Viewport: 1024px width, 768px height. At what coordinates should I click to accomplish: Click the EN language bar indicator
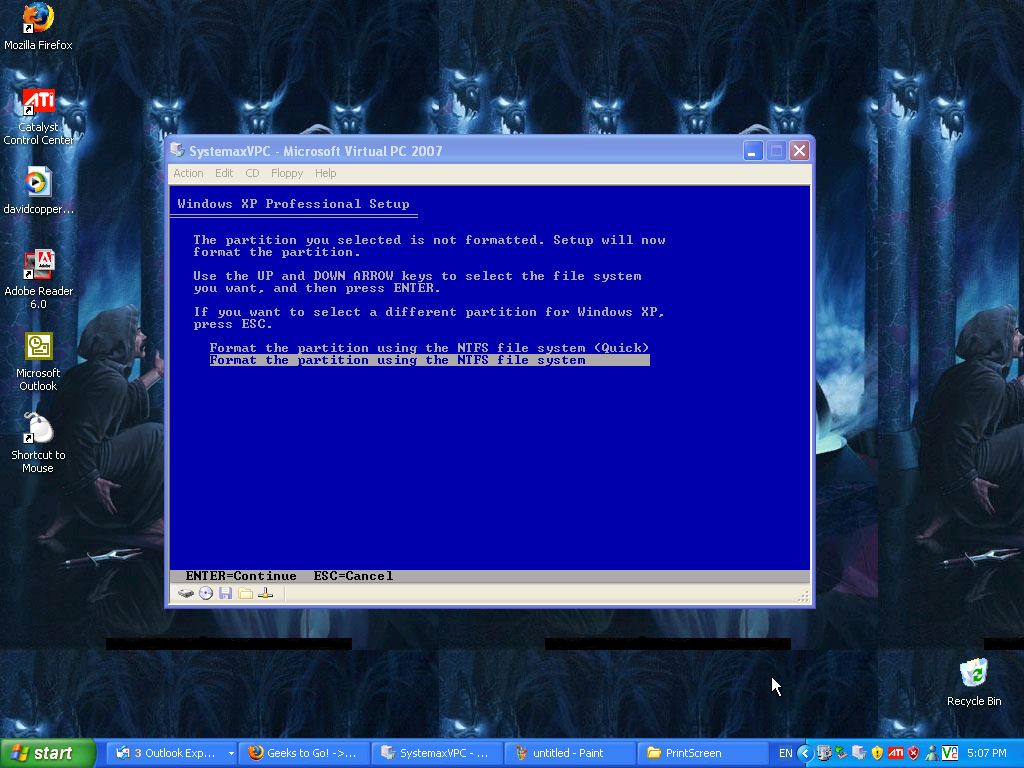pyautogui.click(x=786, y=753)
